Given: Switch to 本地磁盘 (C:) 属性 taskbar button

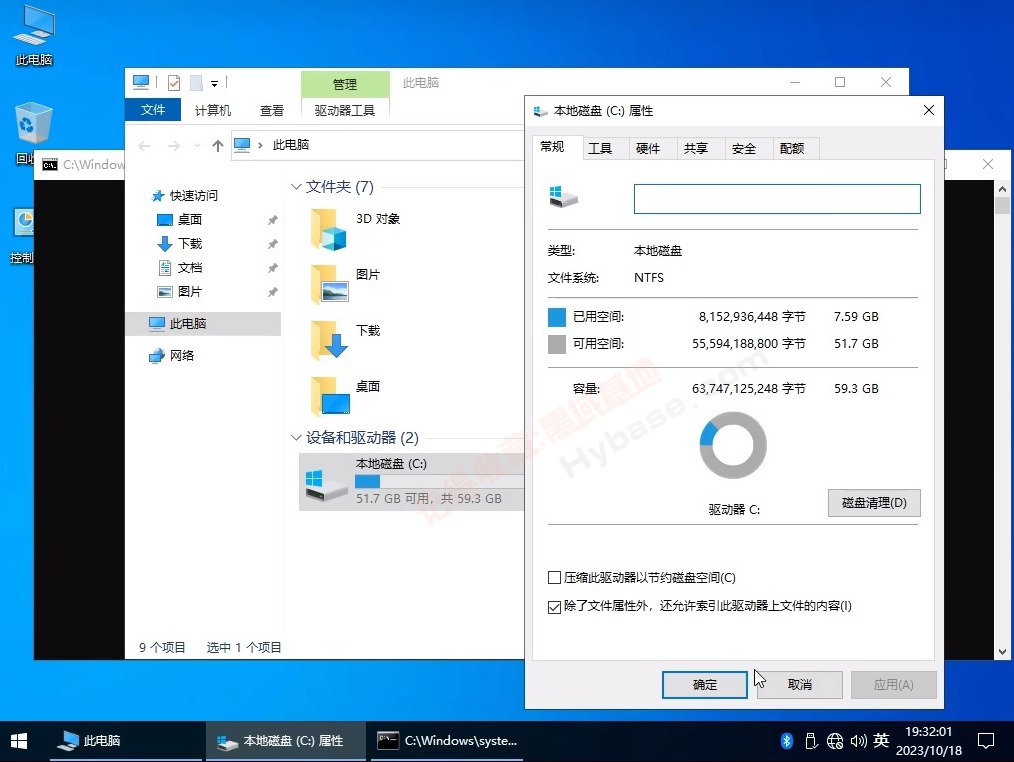Looking at the screenshot, I should 285,741.
